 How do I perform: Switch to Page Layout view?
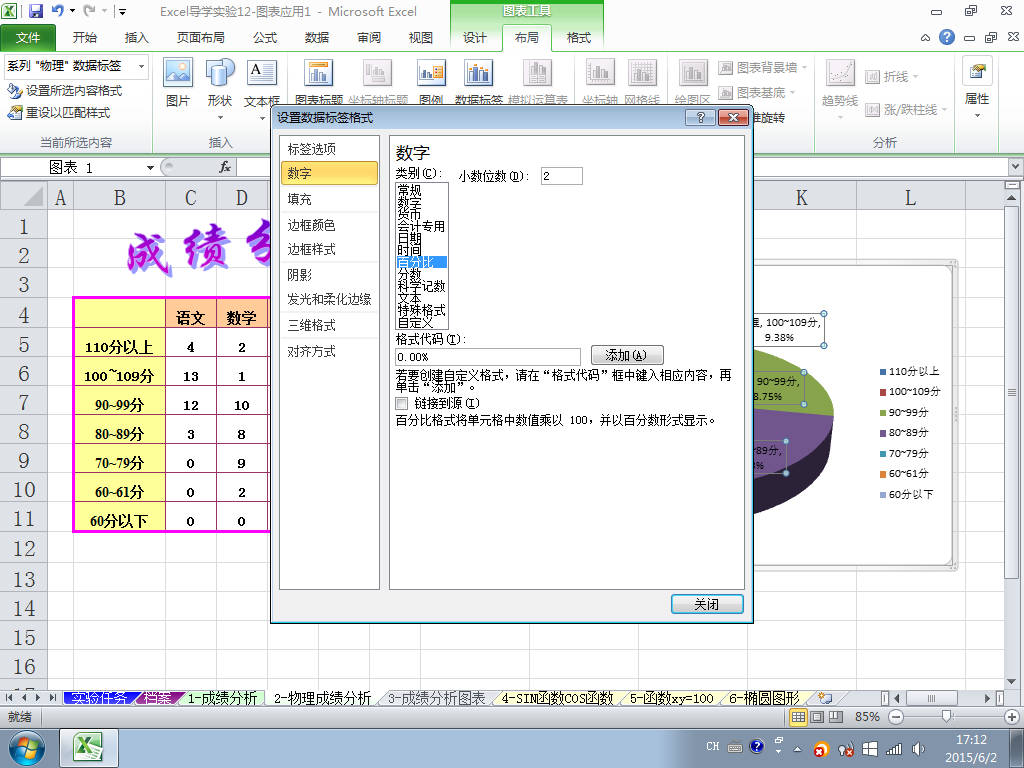[817, 716]
